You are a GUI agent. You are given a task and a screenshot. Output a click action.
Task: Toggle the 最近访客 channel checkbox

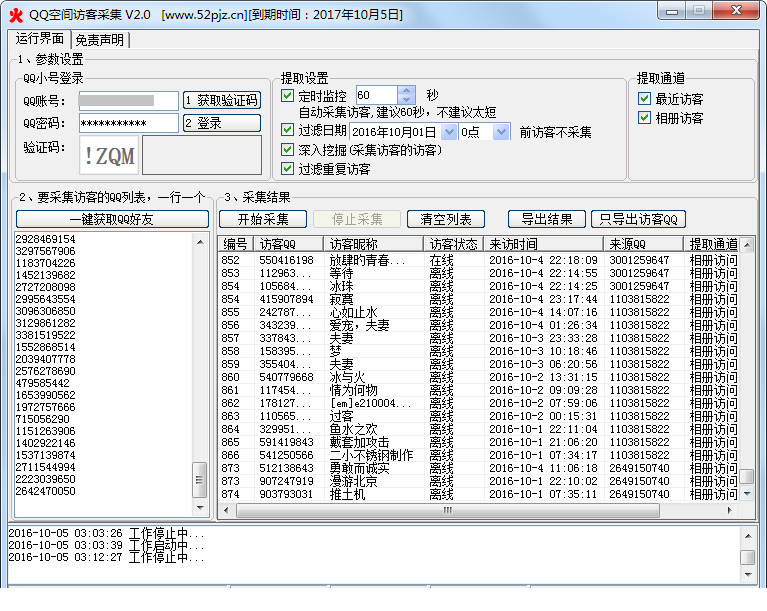pos(645,99)
